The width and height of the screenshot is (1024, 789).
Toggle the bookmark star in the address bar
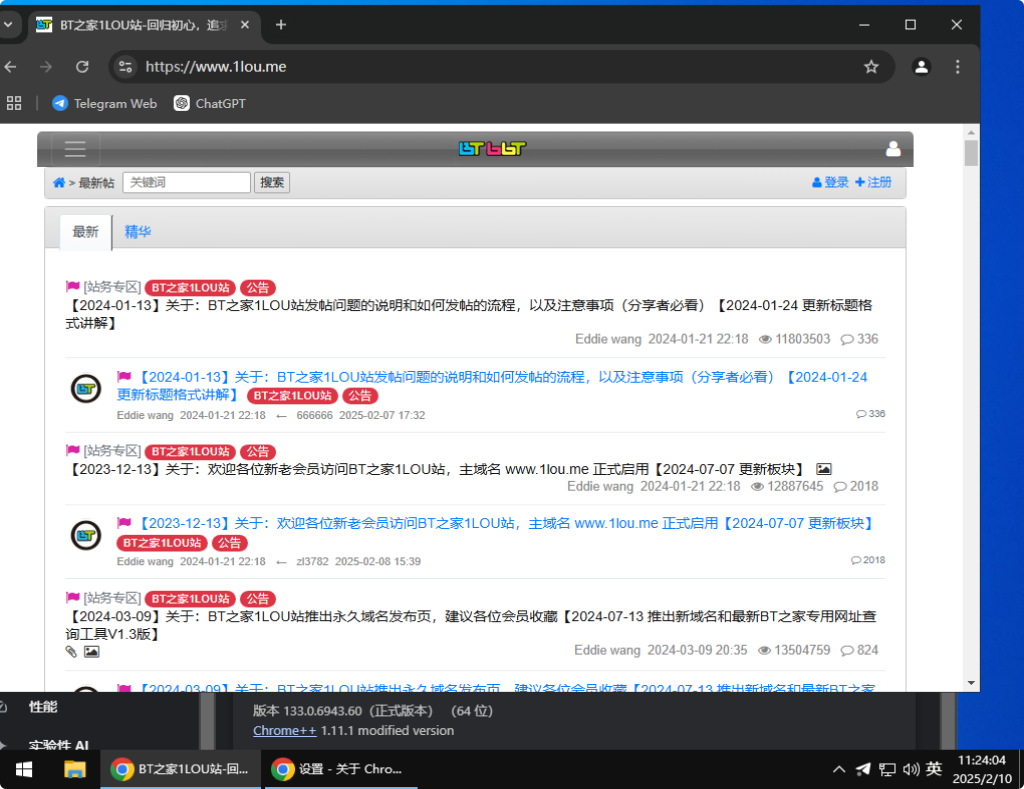(871, 66)
